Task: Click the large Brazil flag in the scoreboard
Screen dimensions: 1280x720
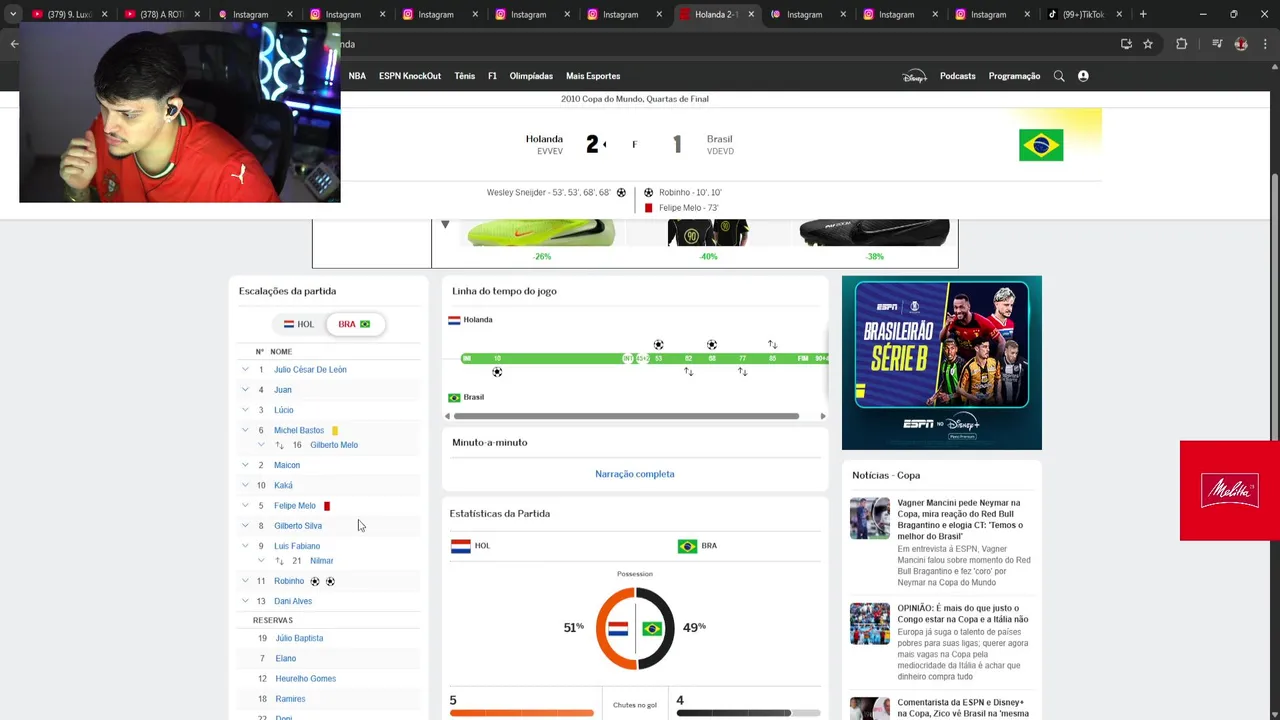Action: coord(1041,145)
